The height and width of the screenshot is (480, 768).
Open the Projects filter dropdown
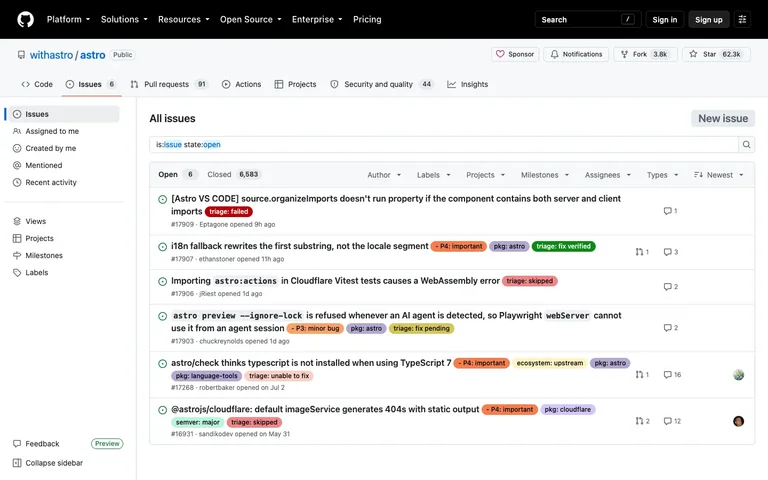pos(485,175)
